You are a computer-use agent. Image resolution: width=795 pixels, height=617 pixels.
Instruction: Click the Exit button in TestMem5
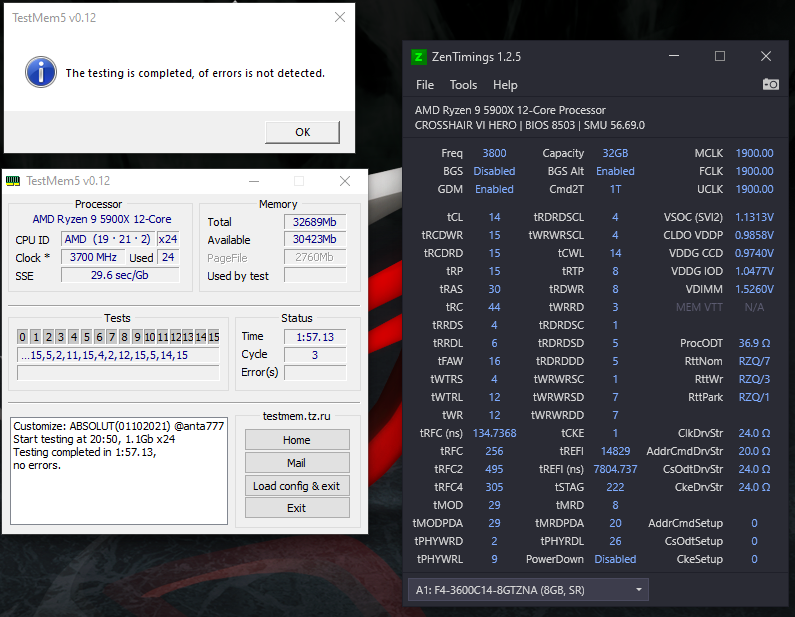297,508
